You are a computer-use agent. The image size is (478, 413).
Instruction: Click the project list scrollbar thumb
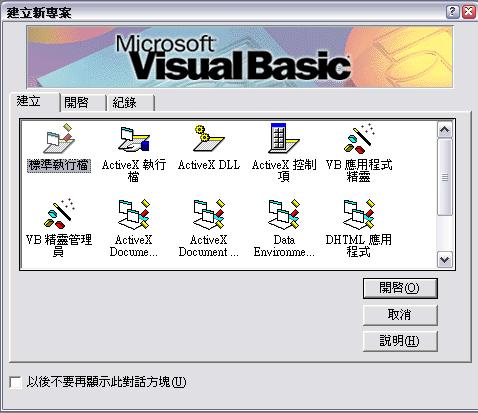[x=445, y=177]
